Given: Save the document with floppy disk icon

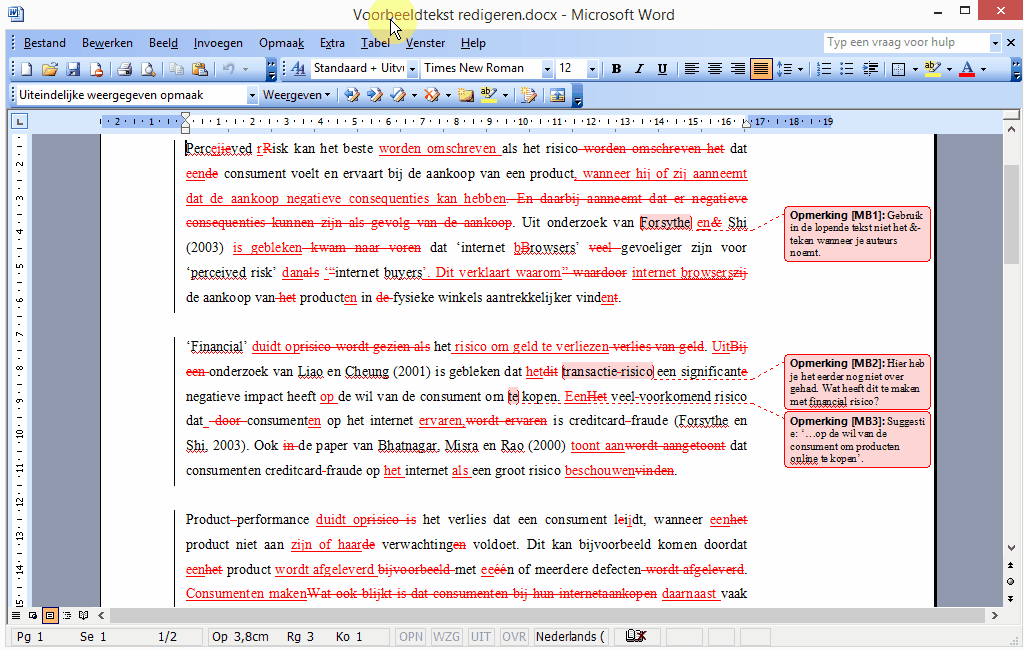Looking at the screenshot, I should point(72,69).
